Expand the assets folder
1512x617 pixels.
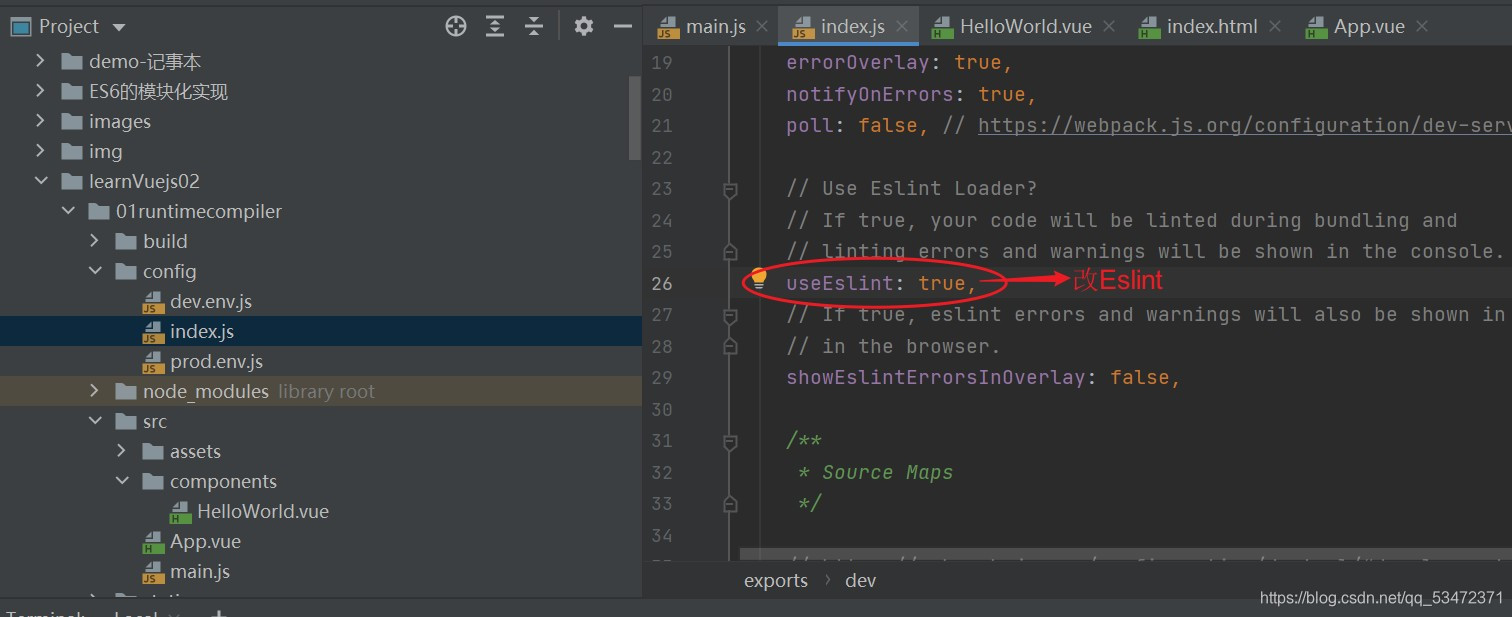(121, 451)
